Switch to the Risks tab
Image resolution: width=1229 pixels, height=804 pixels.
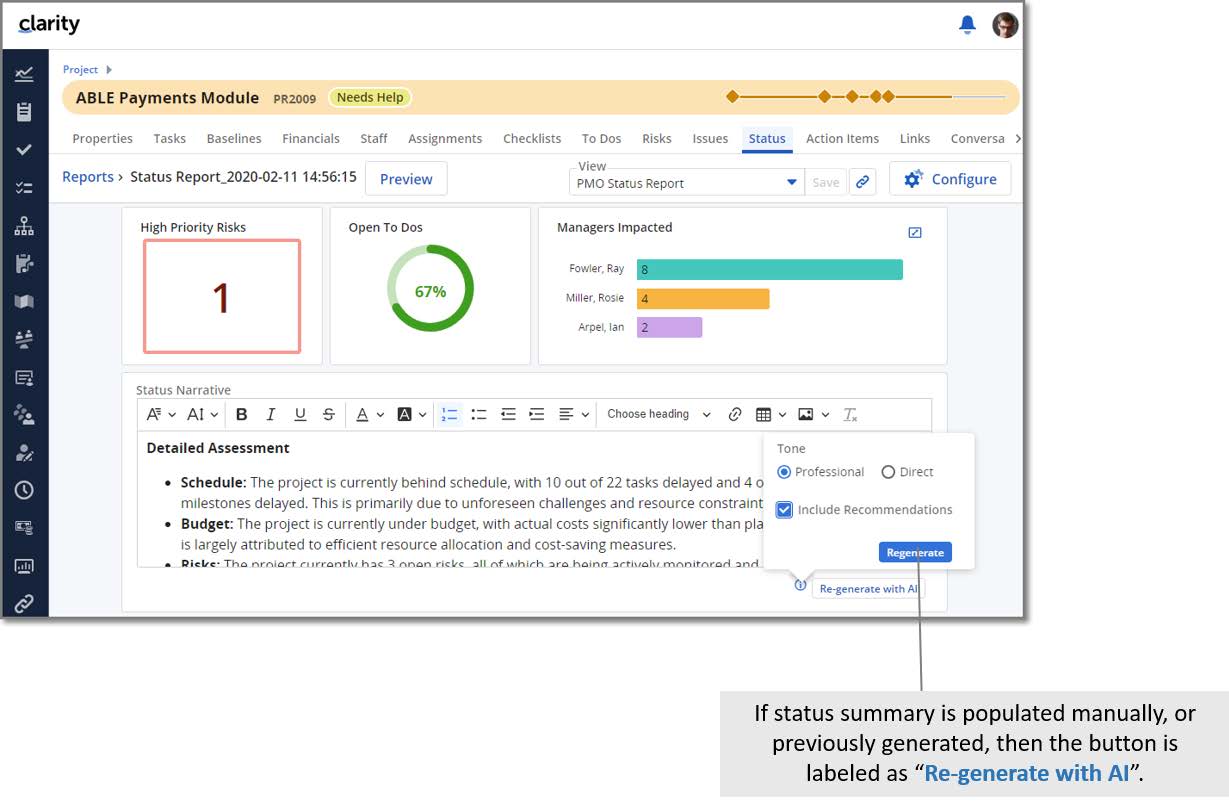(657, 139)
